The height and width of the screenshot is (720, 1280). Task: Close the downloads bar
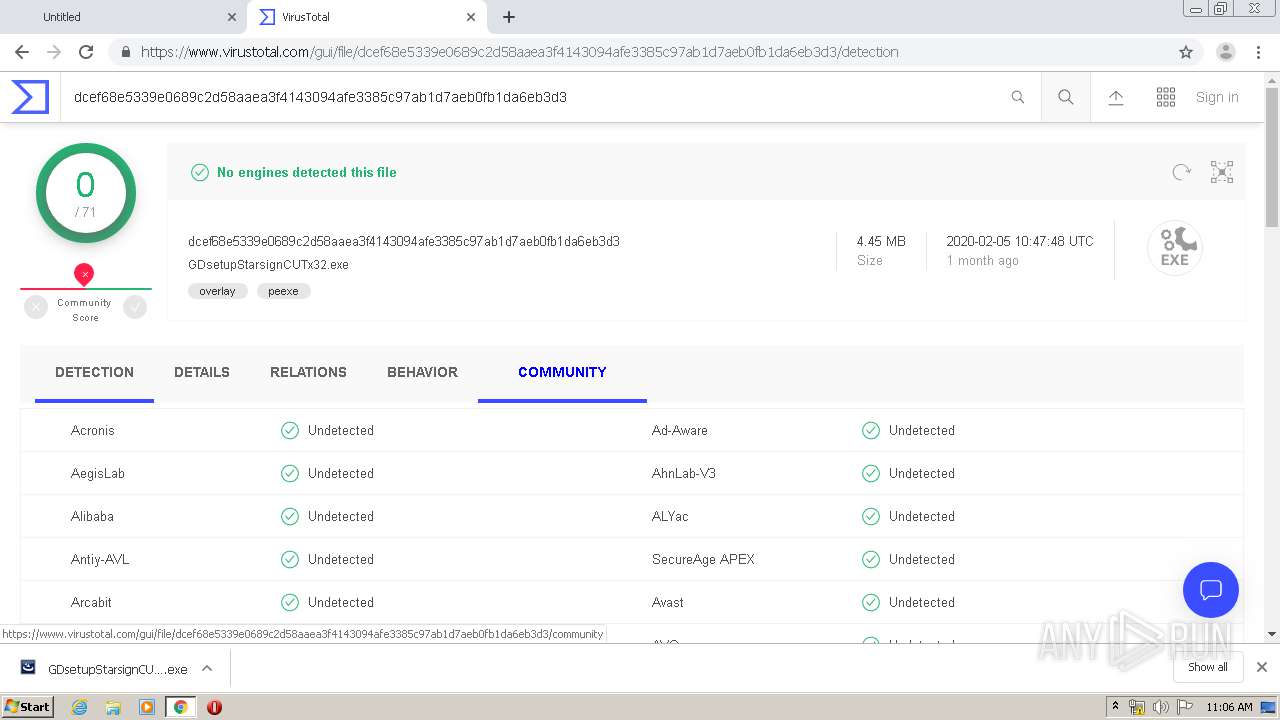(x=1262, y=667)
